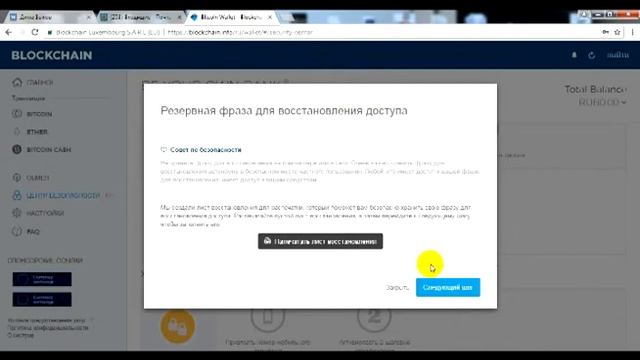The height and width of the screenshot is (360, 640).
Task: Click the notification bell icon in header
Action: [x=574, y=55]
